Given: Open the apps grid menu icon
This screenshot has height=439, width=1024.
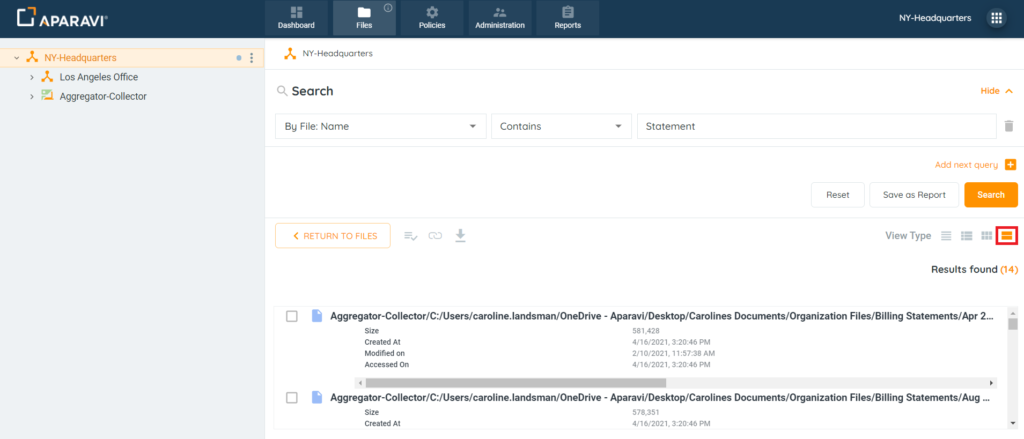Looking at the screenshot, I should coord(997,18).
